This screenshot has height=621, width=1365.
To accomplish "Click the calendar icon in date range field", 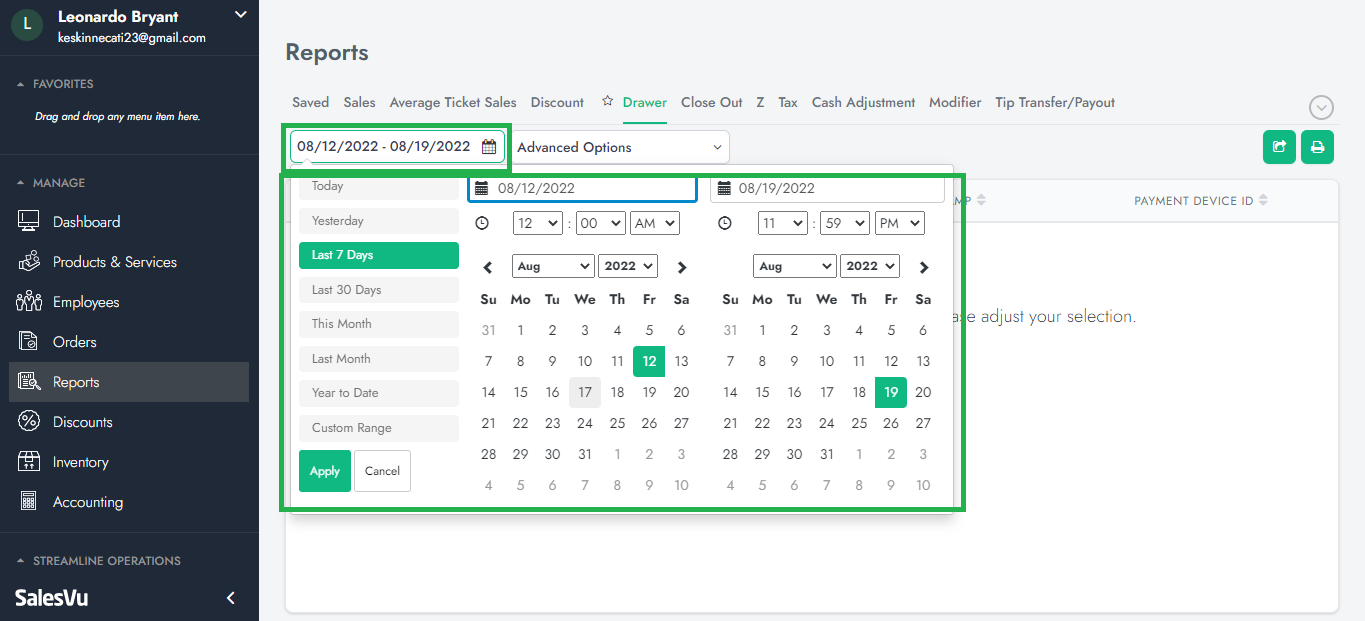I will (489, 147).
